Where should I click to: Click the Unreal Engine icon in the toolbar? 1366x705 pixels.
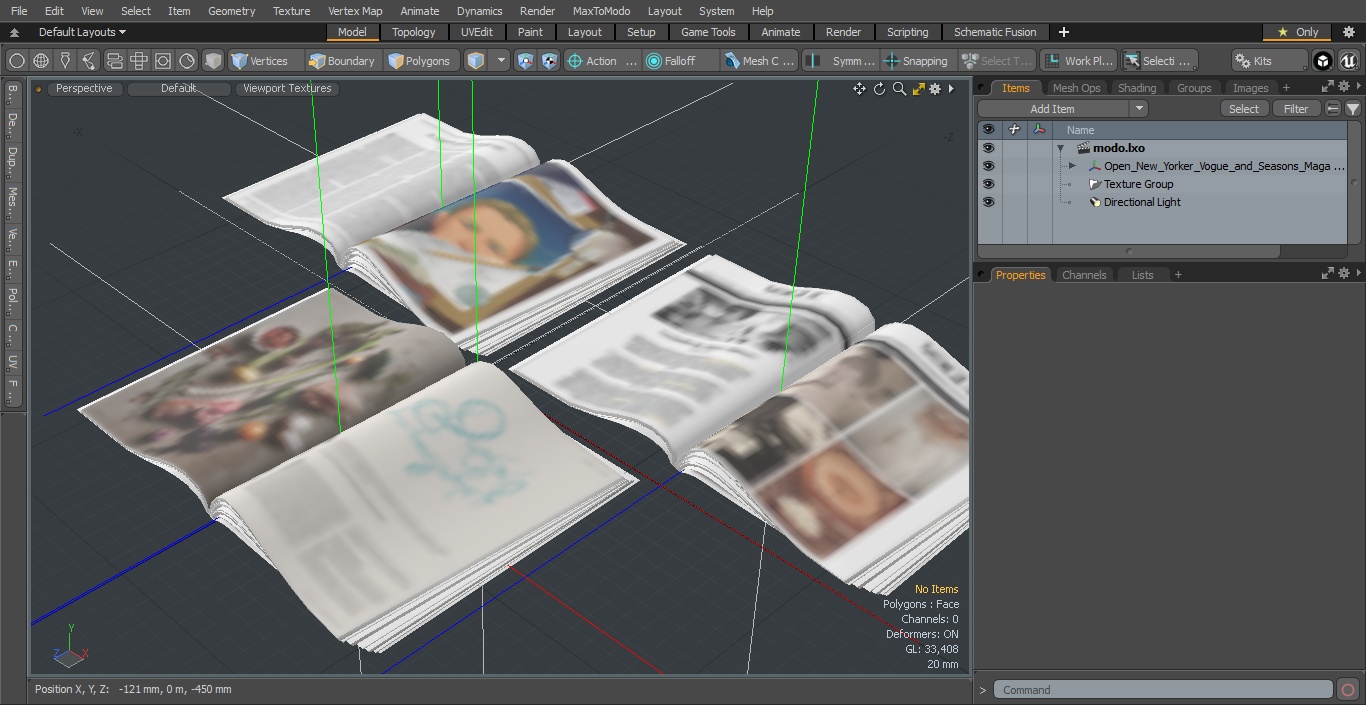[x=1348, y=61]
